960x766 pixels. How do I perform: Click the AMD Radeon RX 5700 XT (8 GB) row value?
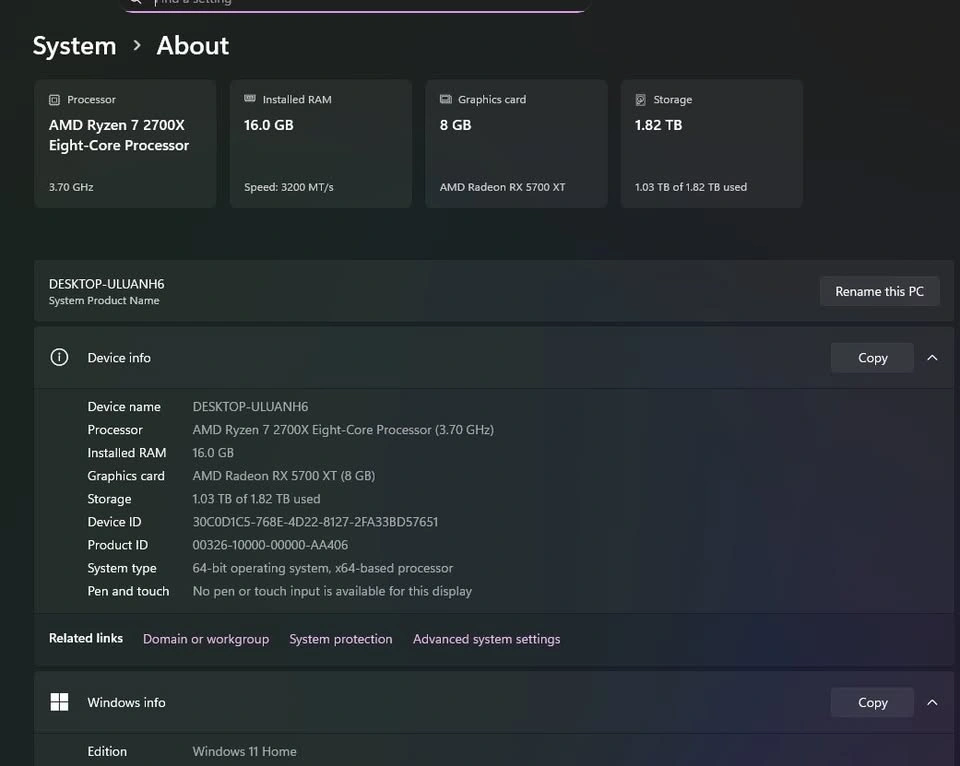(x=284, y=476)
